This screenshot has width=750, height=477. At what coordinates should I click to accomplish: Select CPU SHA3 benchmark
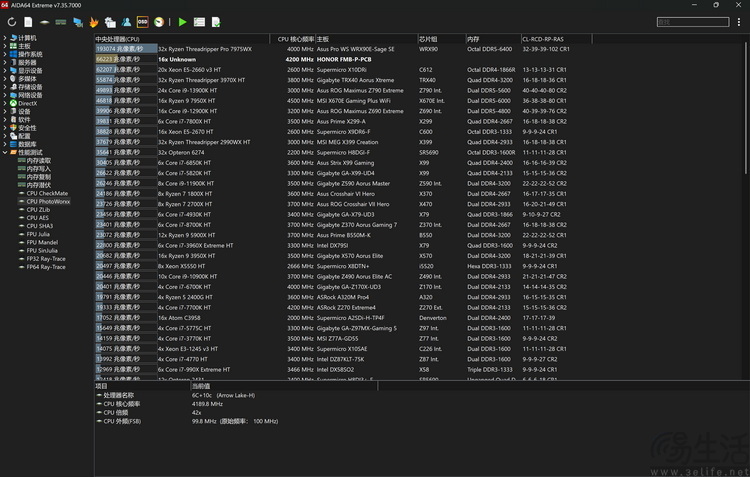[x=40, y=226]
